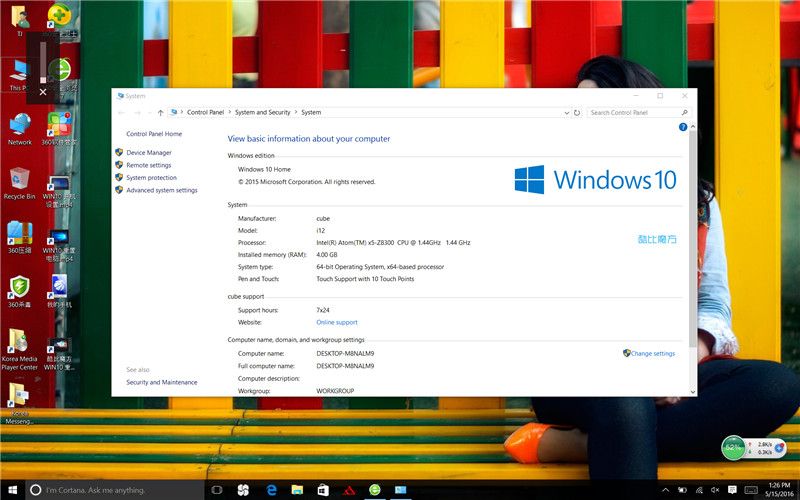
Task: Open Task View from the taskbar
Action: [x=217, y=490]
